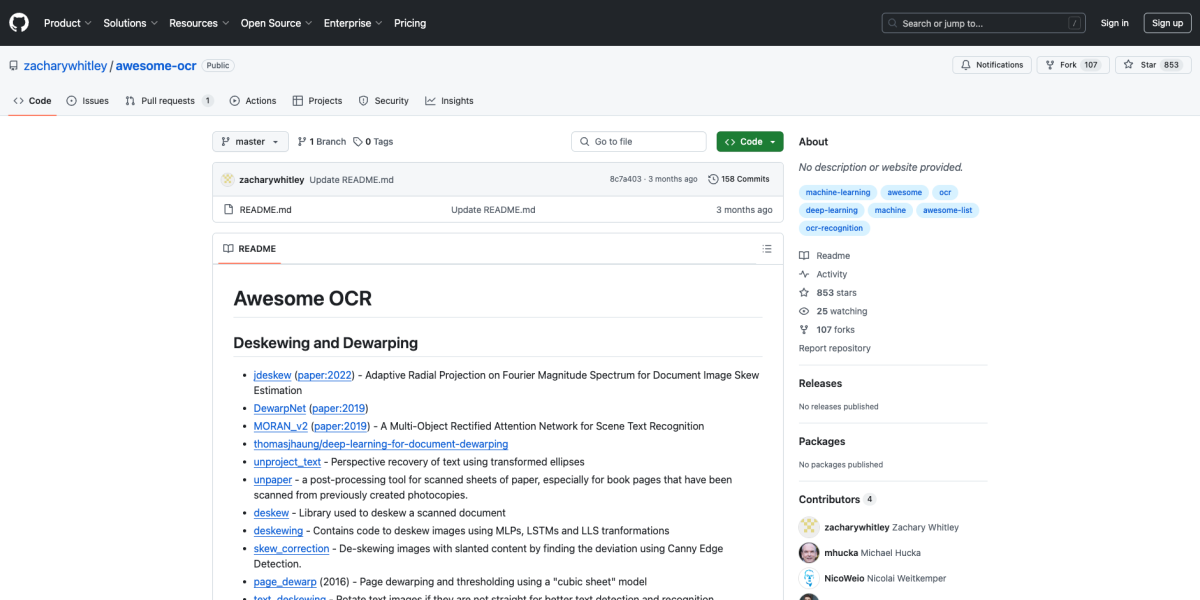The width and height of the screenshot is (1200, 600).
Task: Click the Go to file search field
Action: click(x=638, y=141)
